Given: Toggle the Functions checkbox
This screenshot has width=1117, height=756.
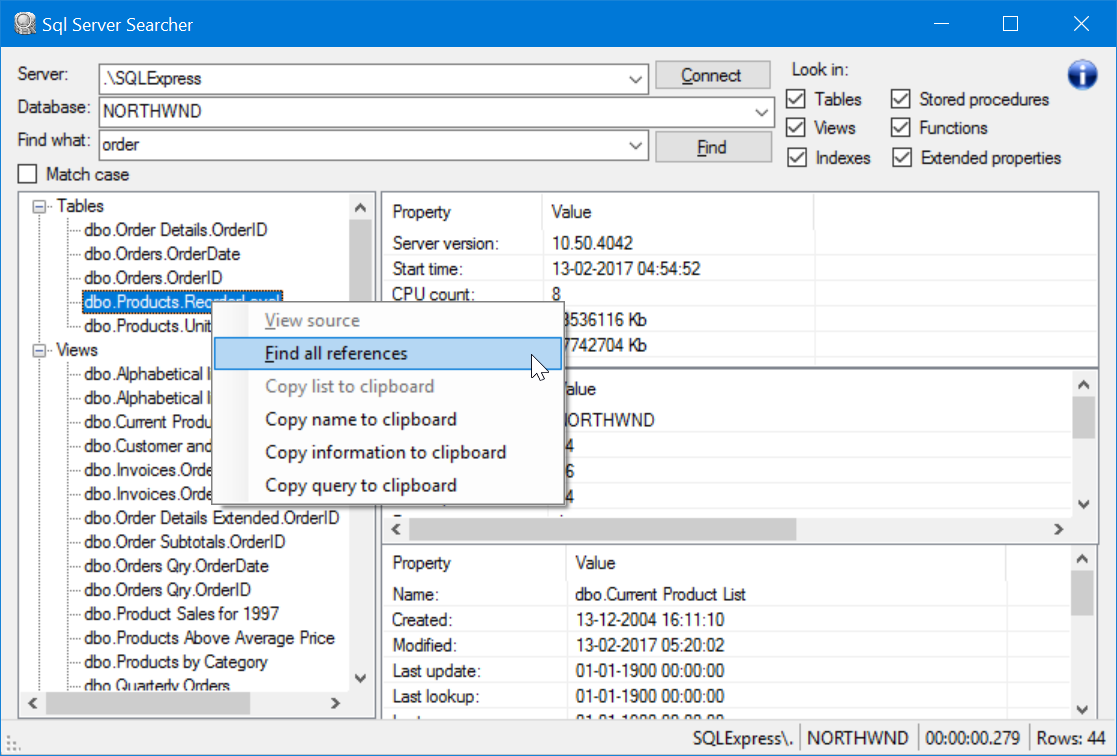Looking at the screenshot, I should (x=900, y=128).
